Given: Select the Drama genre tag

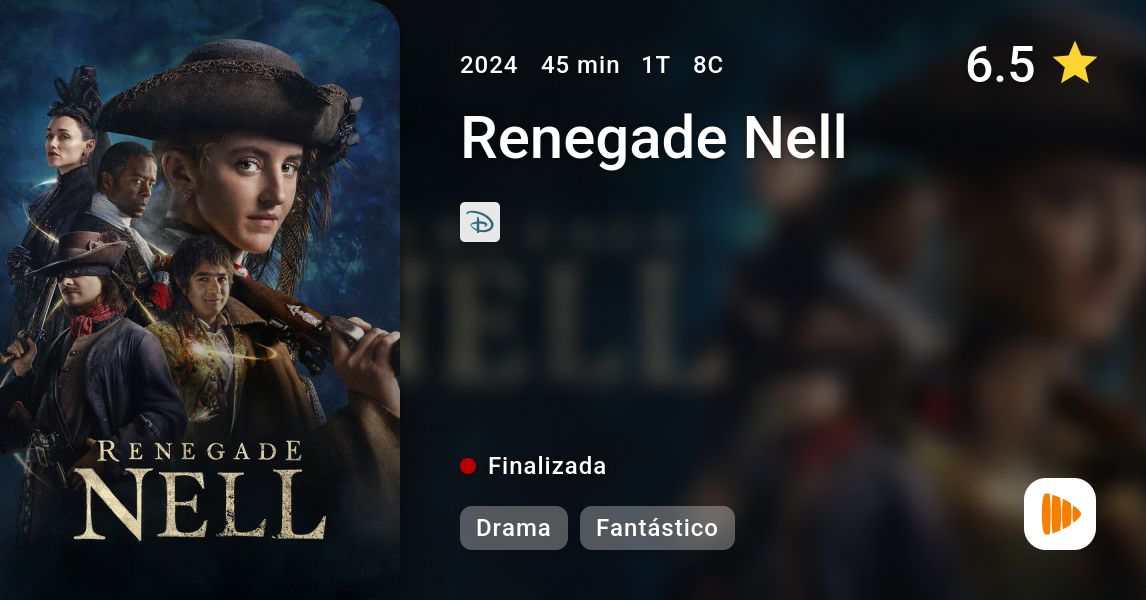Looking at the screenshot, I should 513,528.
